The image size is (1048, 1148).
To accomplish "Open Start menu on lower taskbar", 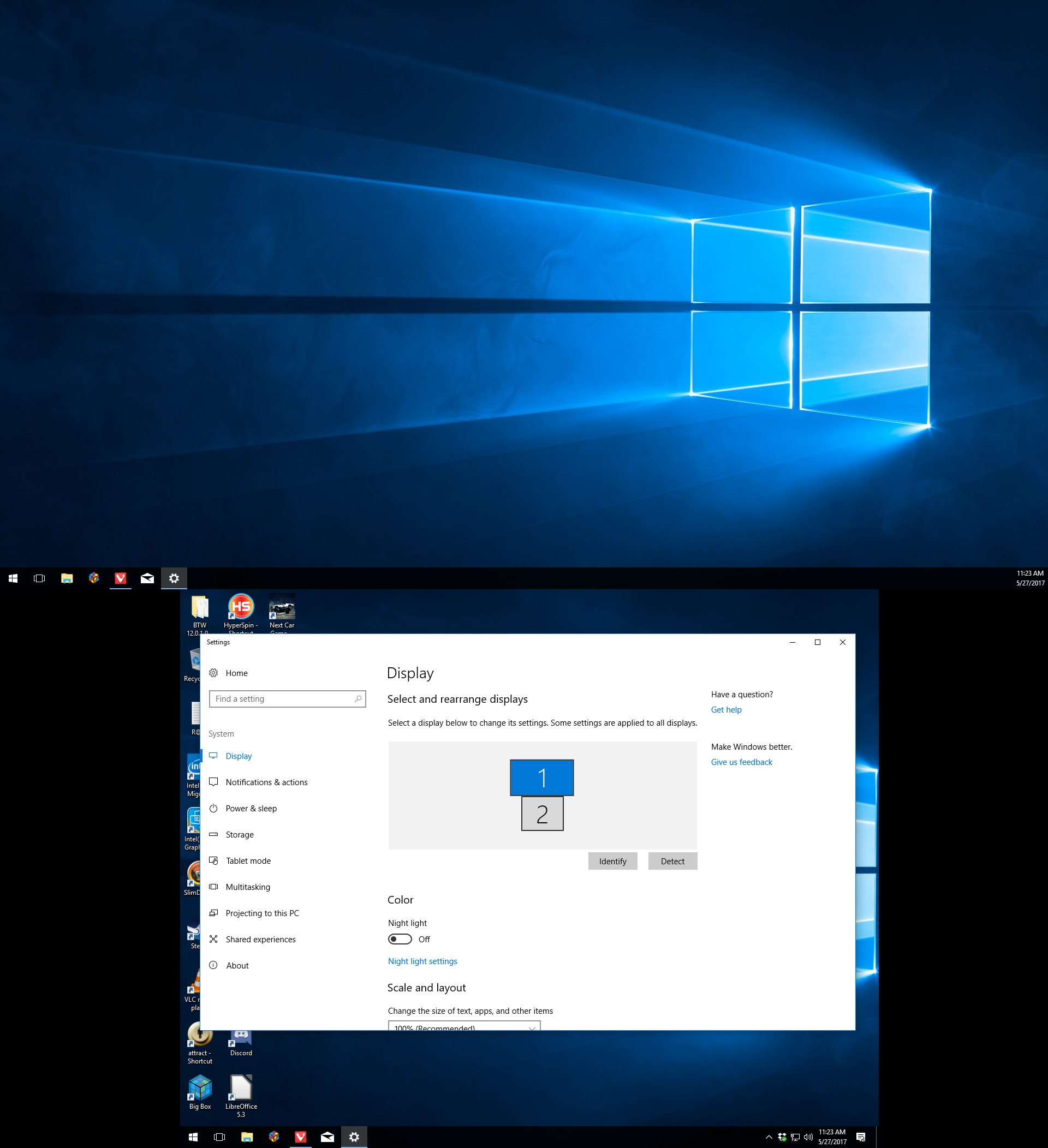I will click(x=193, y=1137).
